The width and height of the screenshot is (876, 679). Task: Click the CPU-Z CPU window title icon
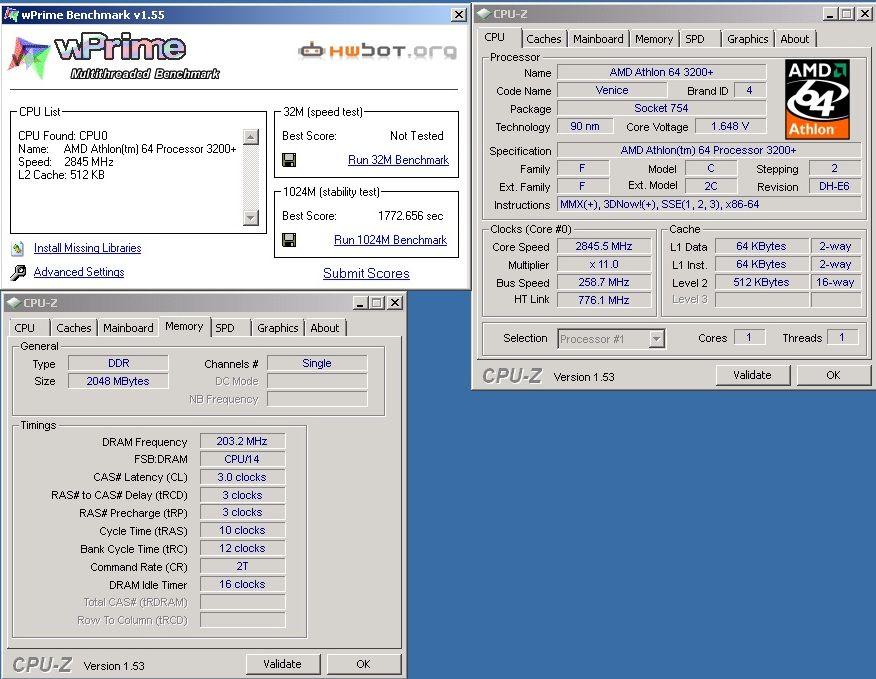[x=484, y=14]
